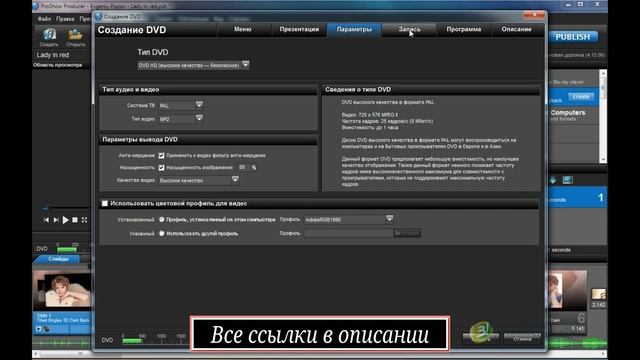Click the Отмена button
This screenshot has width=640, height=360.
(x=522, y=338)
